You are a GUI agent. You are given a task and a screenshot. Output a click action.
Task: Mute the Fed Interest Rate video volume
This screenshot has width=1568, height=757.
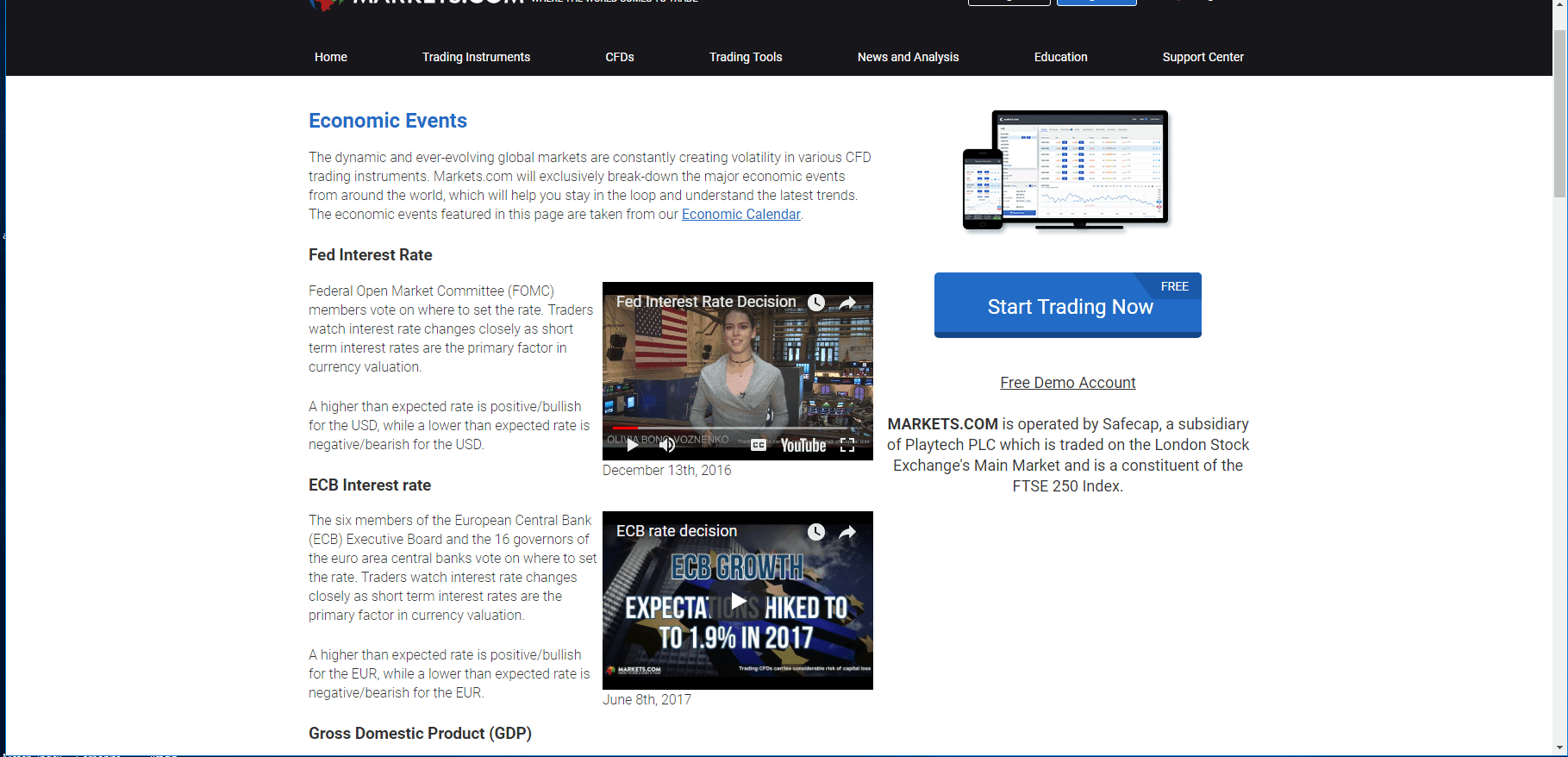pos(667,445)
